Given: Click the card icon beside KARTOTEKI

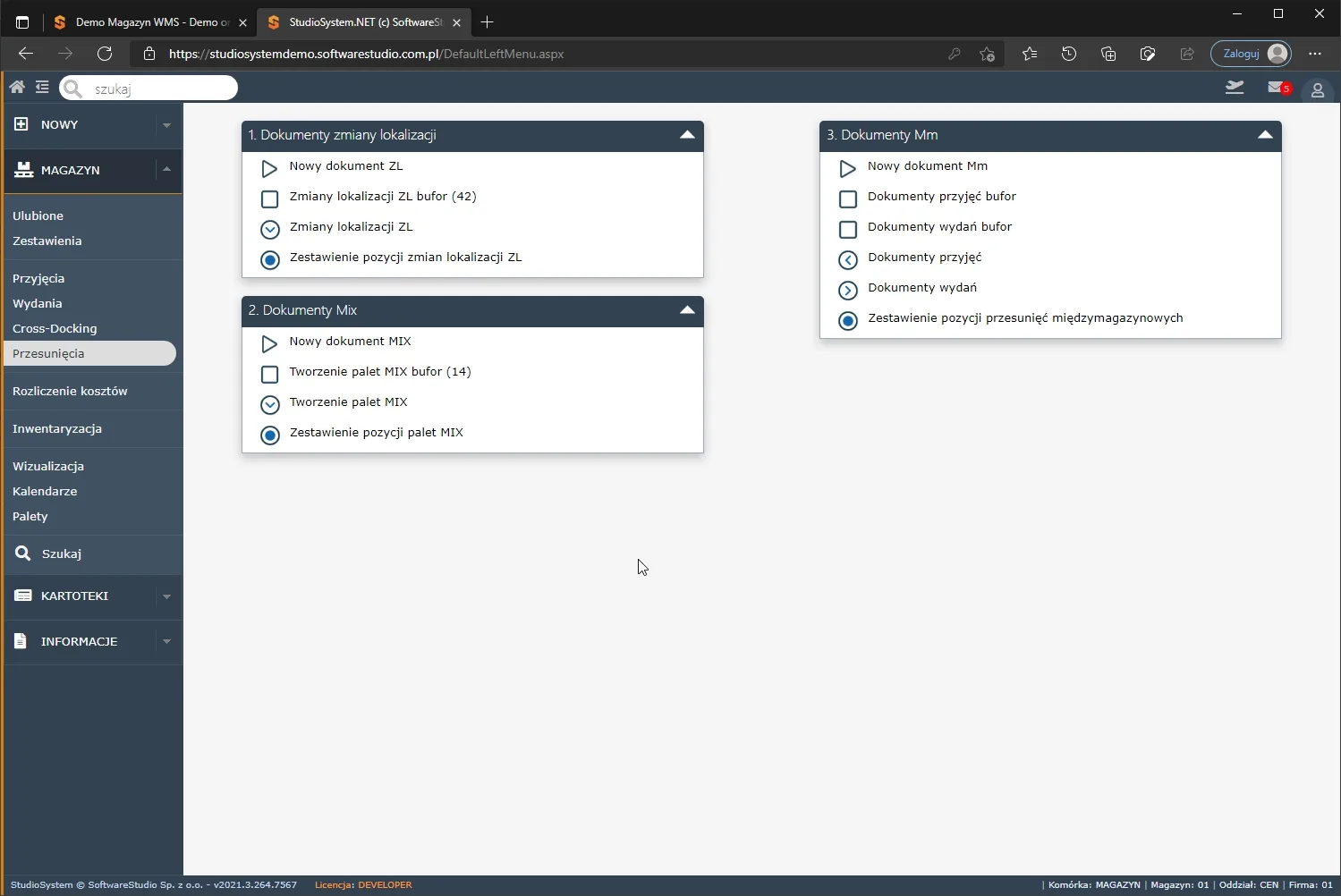Looking at the screenshot, I should 23,596.
